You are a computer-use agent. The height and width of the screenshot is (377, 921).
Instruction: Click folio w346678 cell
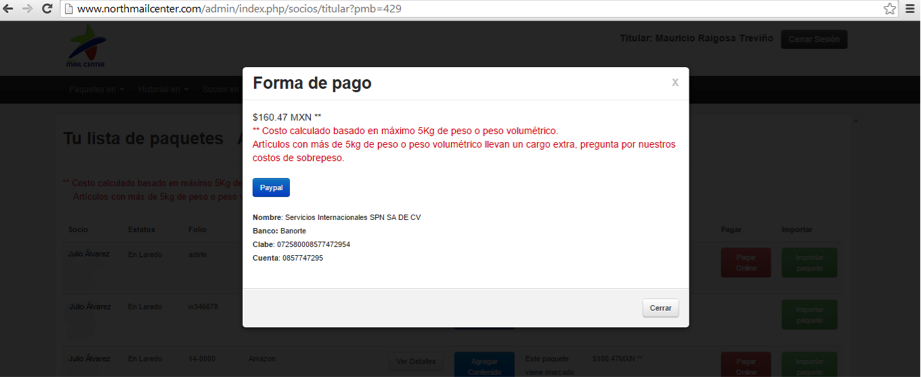(203, 307)
